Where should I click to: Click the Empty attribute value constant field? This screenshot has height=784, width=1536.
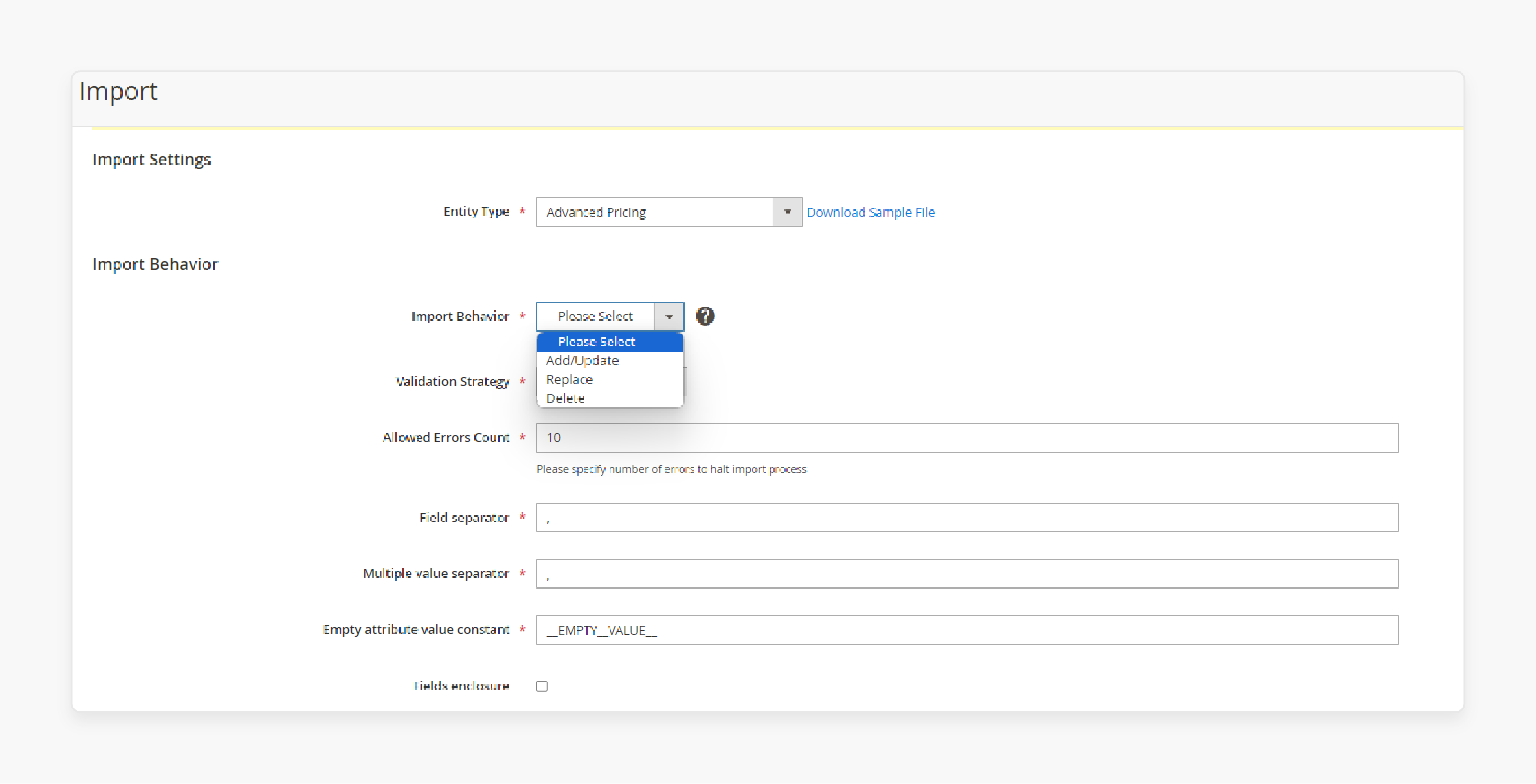(x=967, y=631)
